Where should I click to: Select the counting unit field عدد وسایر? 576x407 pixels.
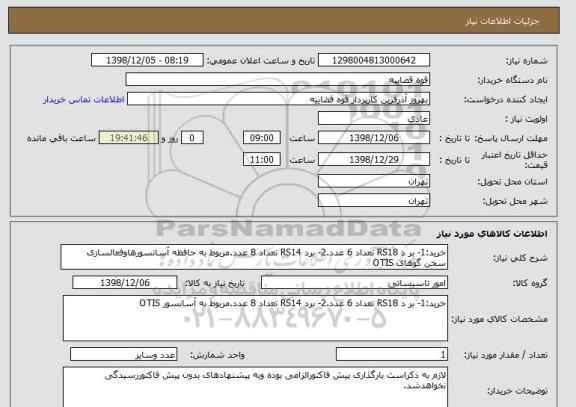pyautogui.click(x=123, y=354)
